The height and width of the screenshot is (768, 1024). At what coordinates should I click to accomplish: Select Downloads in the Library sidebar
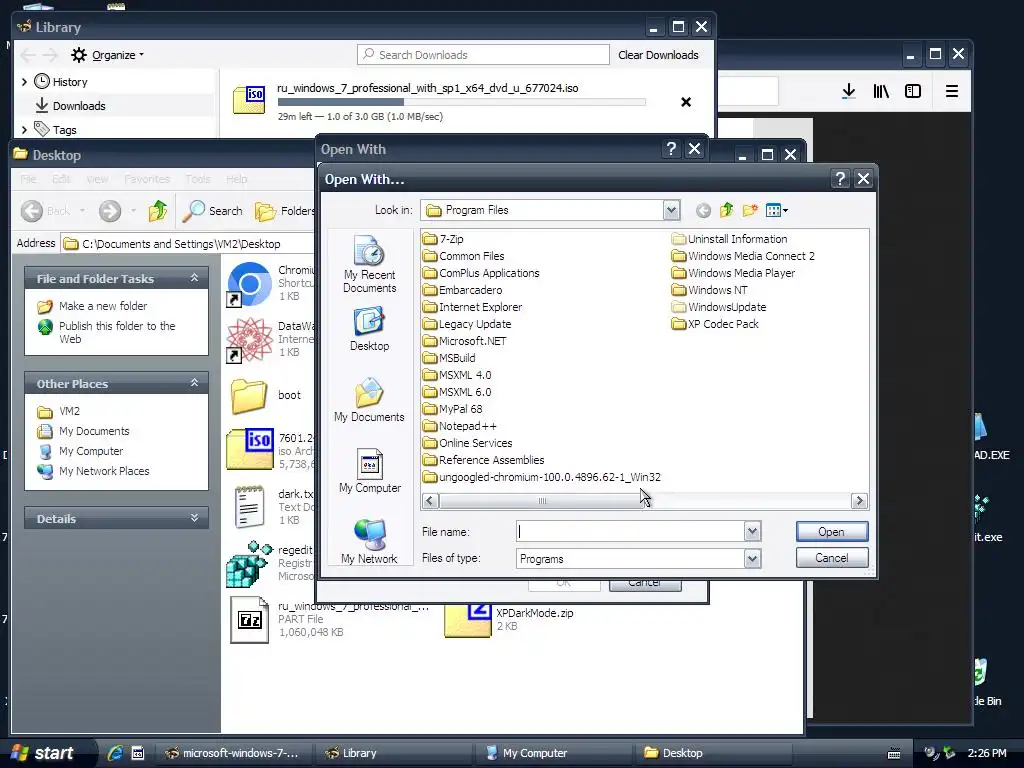pyautogui.click(x=70, y=106)
